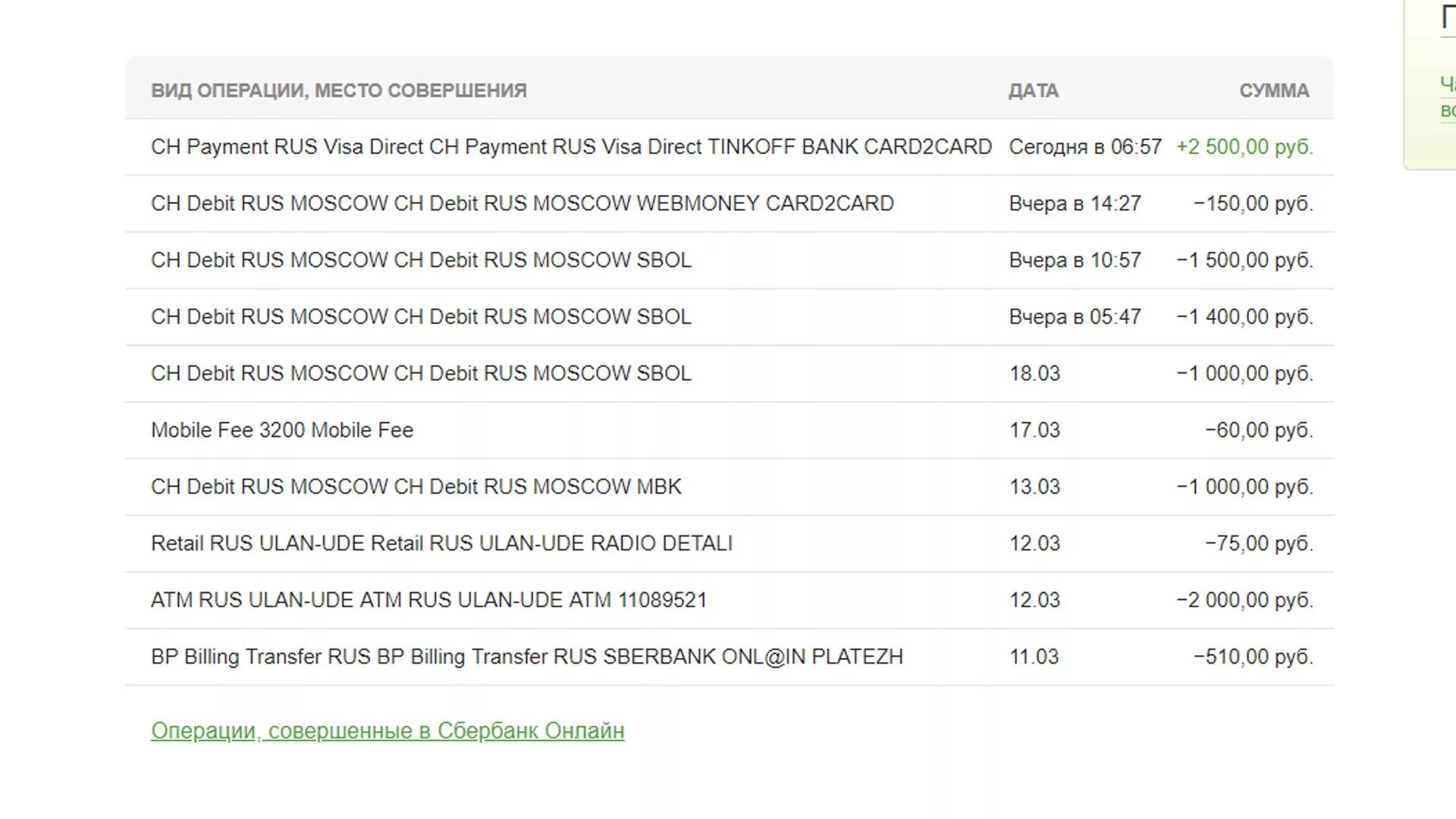Click the −510,00 руб. amount
Viewport: 1456px width, 819px height.
[x=1253, y=657]
